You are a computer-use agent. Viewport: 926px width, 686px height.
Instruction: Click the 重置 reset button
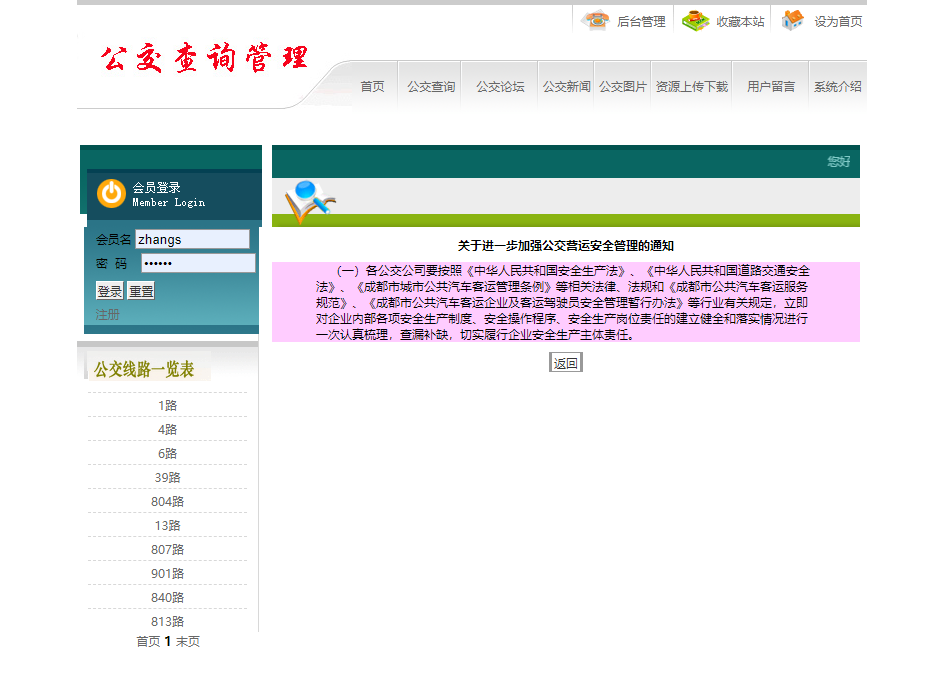(x=141, y=291)
